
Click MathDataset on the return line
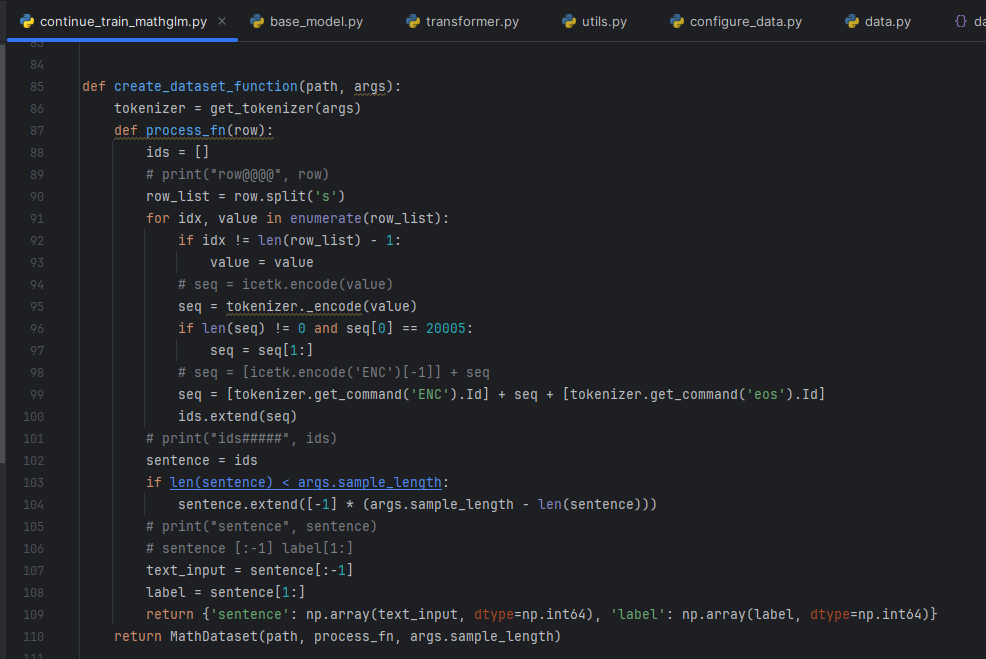click(214, 636)
